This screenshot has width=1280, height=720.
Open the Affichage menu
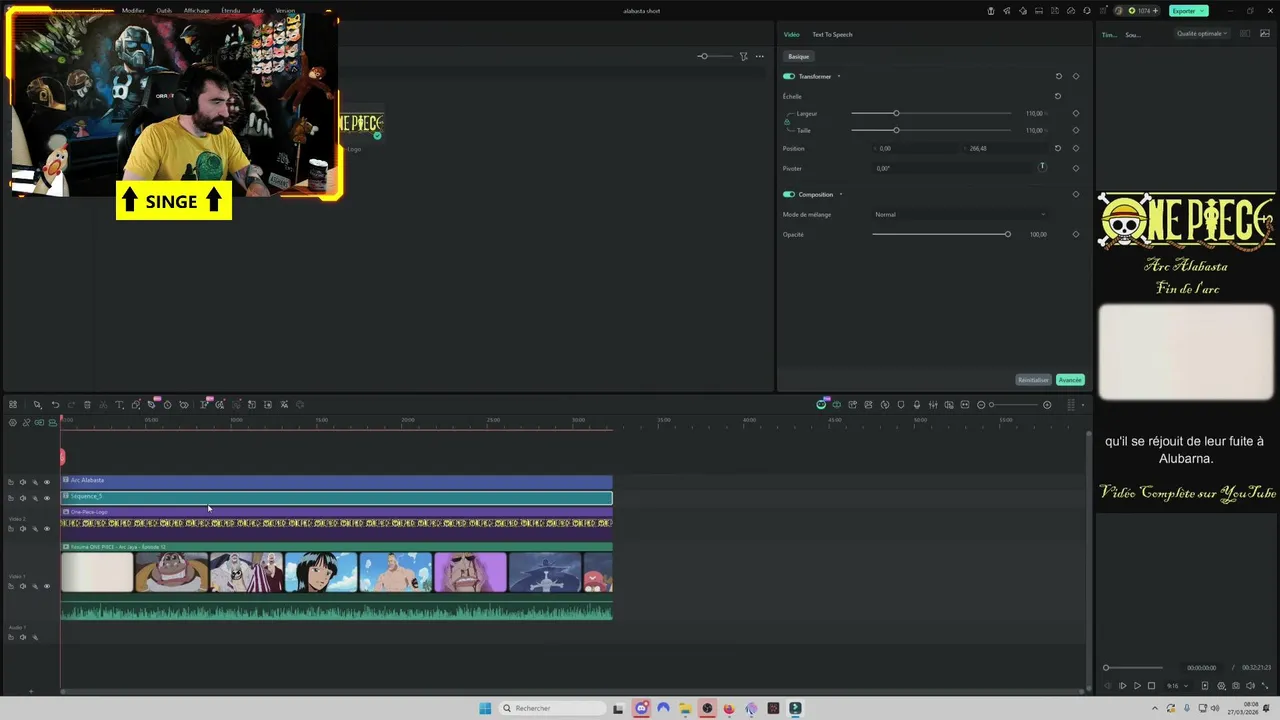(x=197, y=10)
